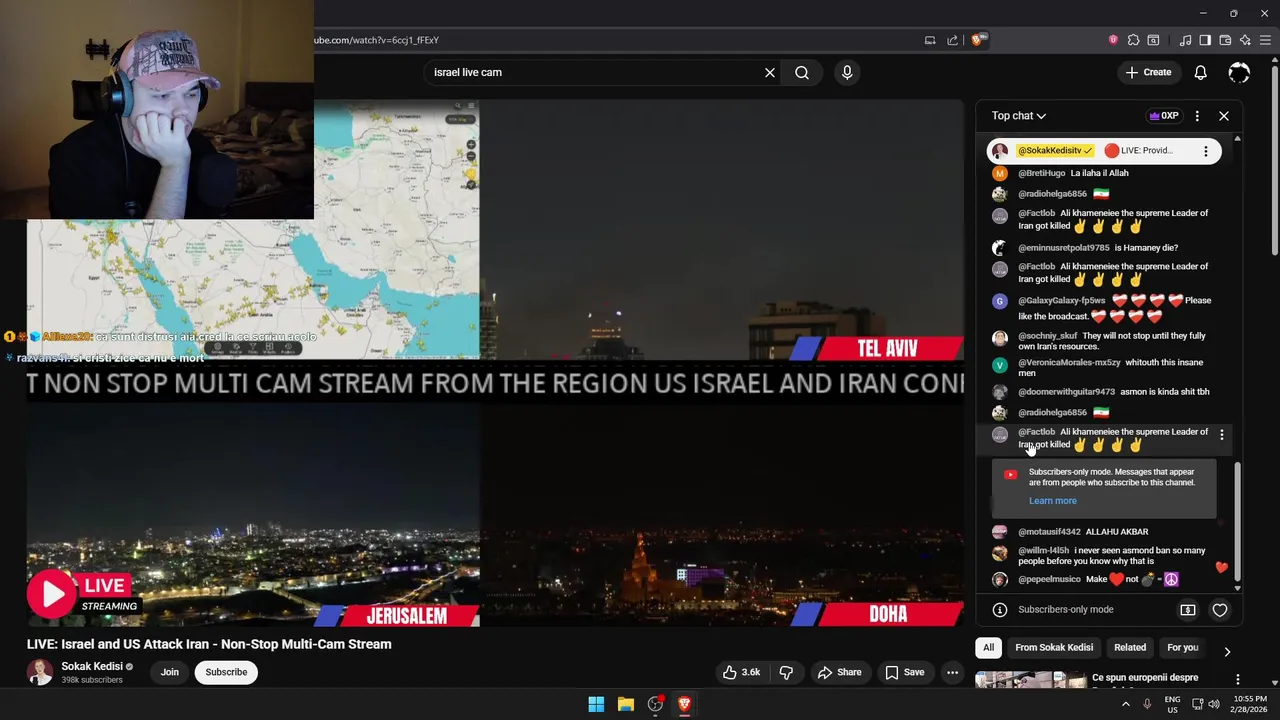Open the Ce spun europenii video thumbnail
The image size is (1280, 720).
click(x=1030, y=680)
